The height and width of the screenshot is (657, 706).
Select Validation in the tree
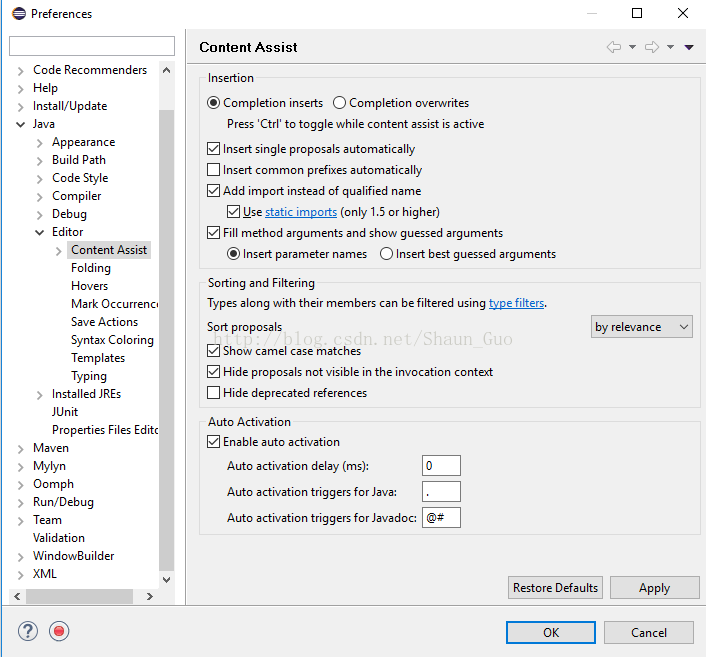click(59, 538)
